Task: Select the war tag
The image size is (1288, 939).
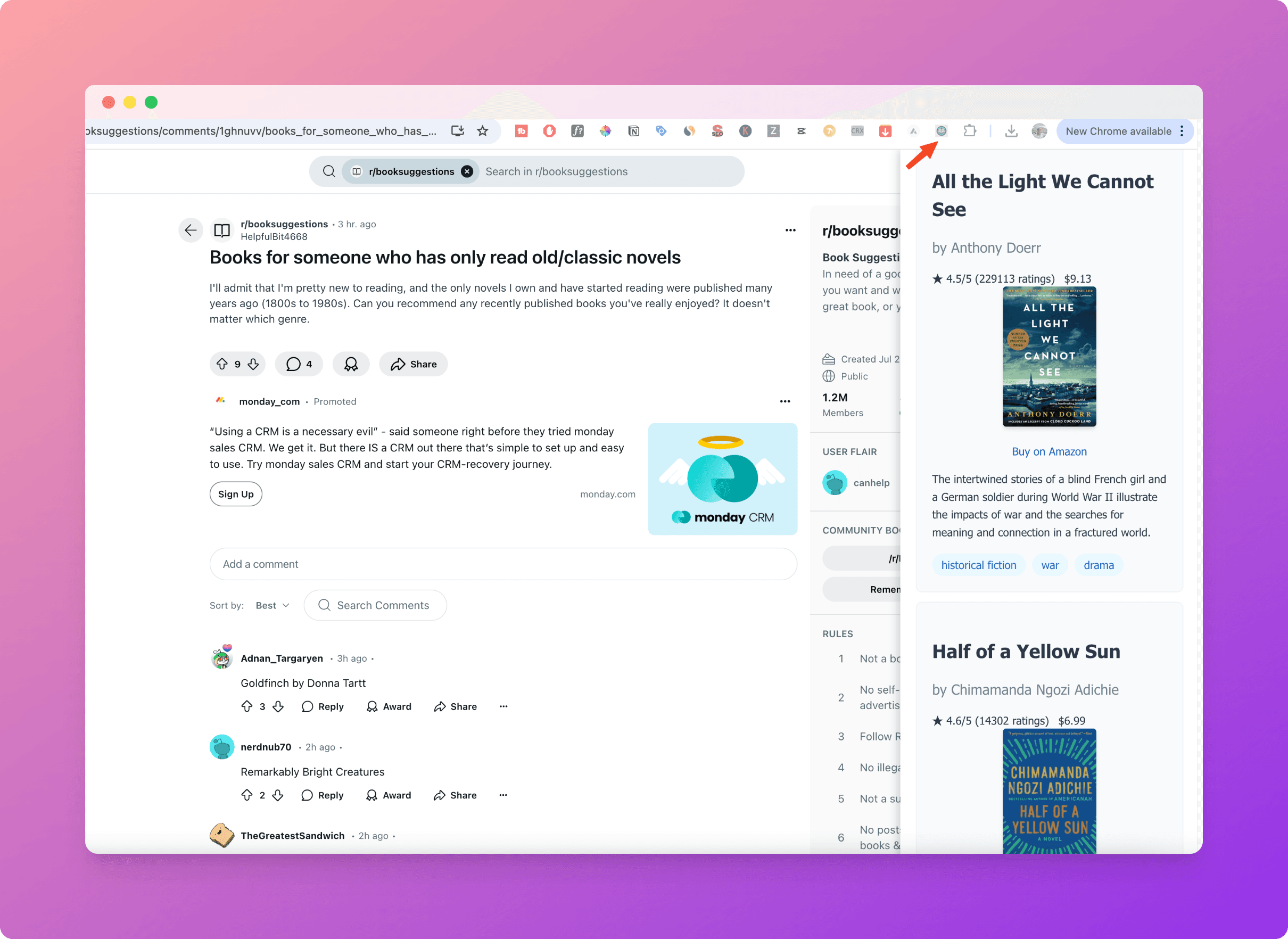Action: point(1050,565)
